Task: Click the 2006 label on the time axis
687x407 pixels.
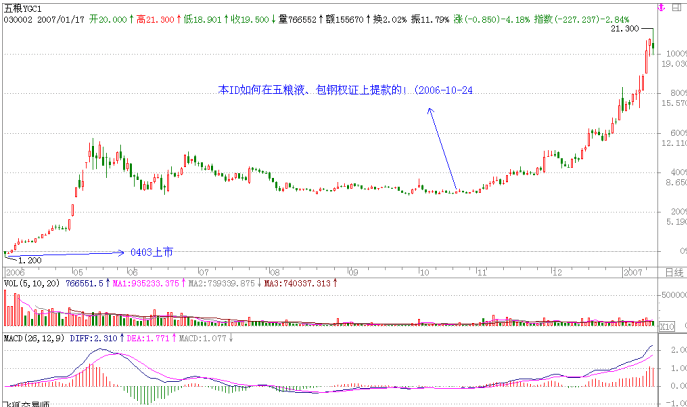Action: (15, 272)
